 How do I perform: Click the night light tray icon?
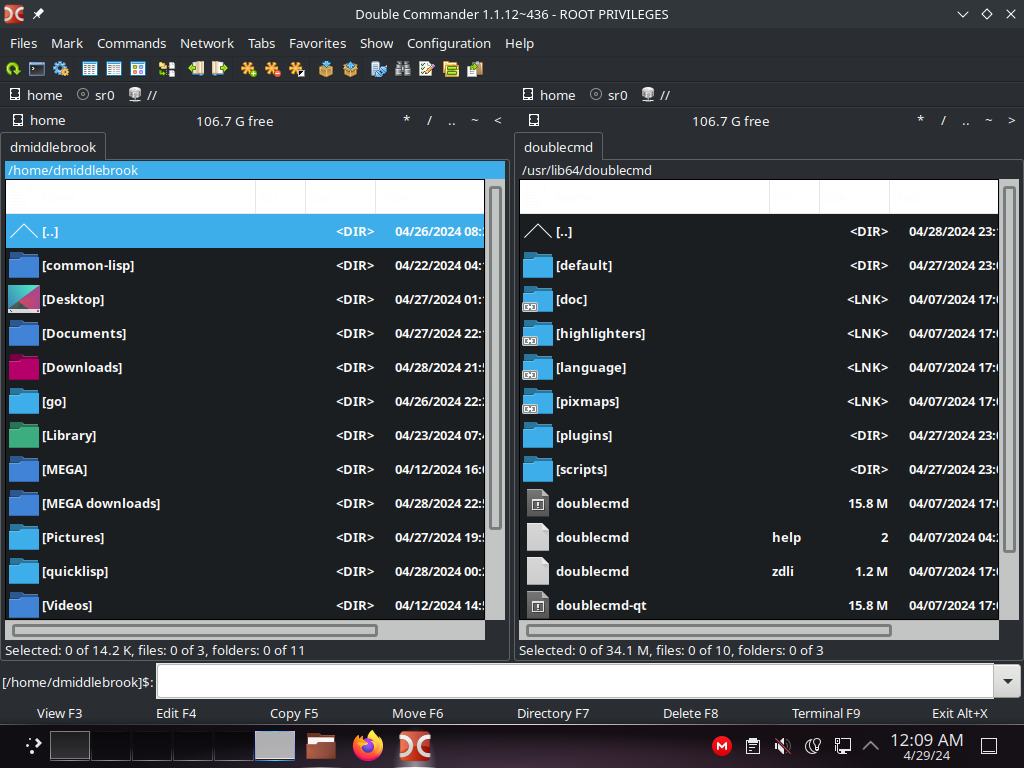812,746
